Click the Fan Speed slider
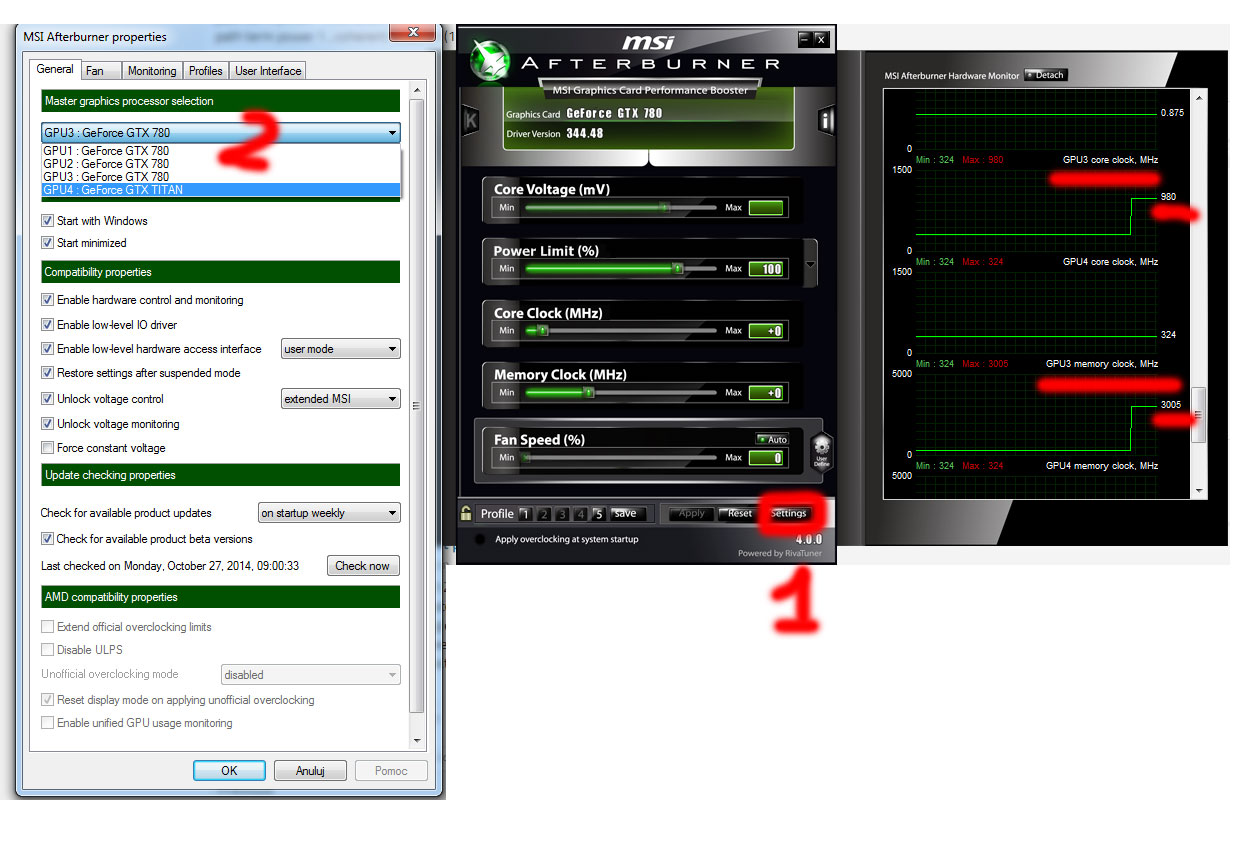The height and width of the screenshot is (850, 1247). pos(621,457)
